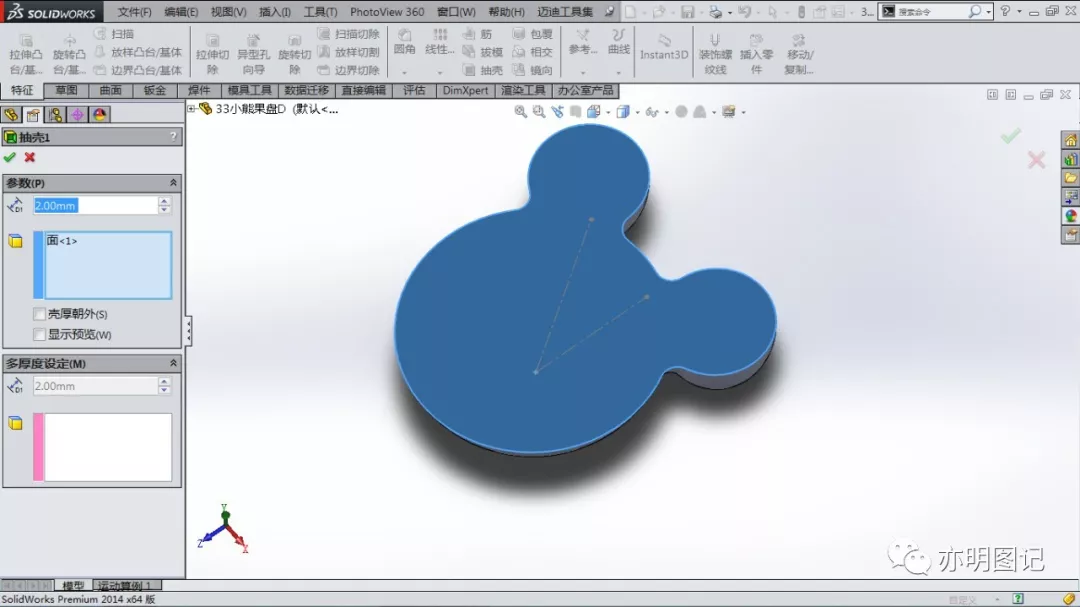The height and width of the screenshot is (607, 1080).
Task: Select the Instant3D tool
Action: pyautogui.click(x=664, y=48)
